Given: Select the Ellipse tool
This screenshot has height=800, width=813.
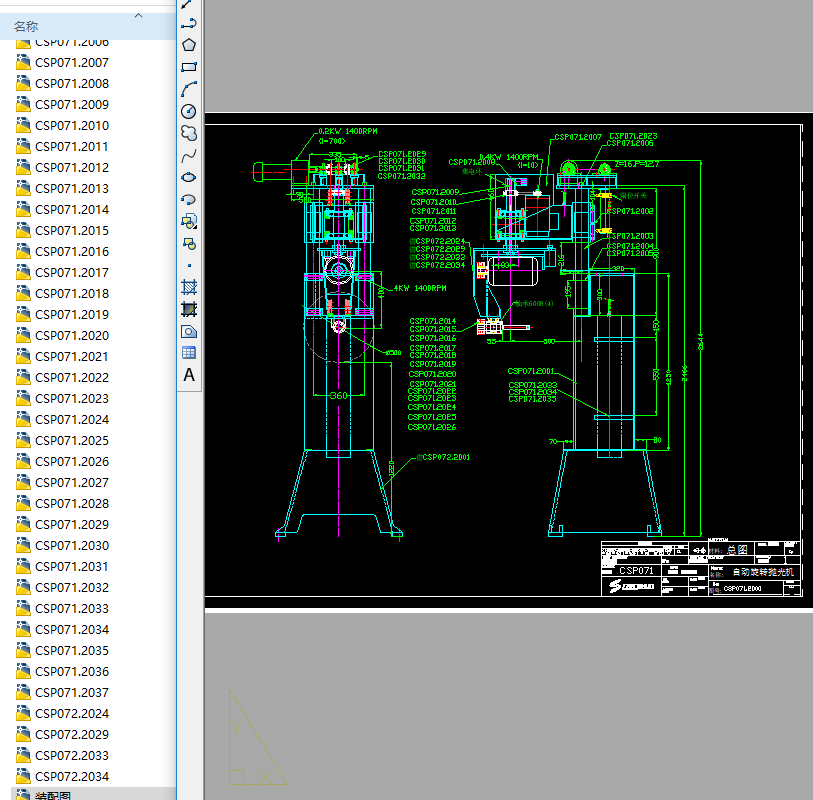Looking at the screenshot, I should tap(188, 177).
